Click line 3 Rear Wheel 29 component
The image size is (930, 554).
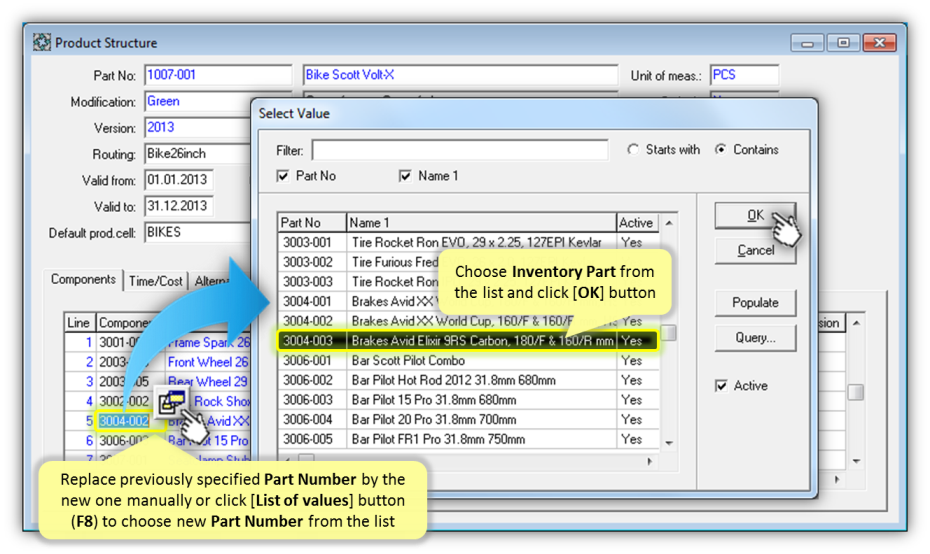tap(208, 382)
